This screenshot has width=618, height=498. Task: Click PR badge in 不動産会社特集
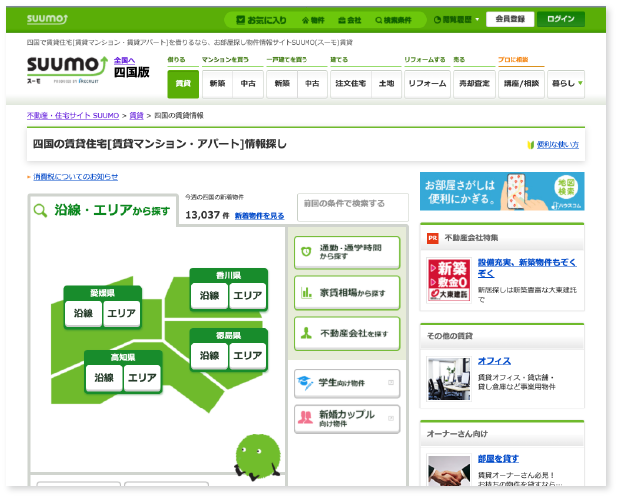pos(433,238)
